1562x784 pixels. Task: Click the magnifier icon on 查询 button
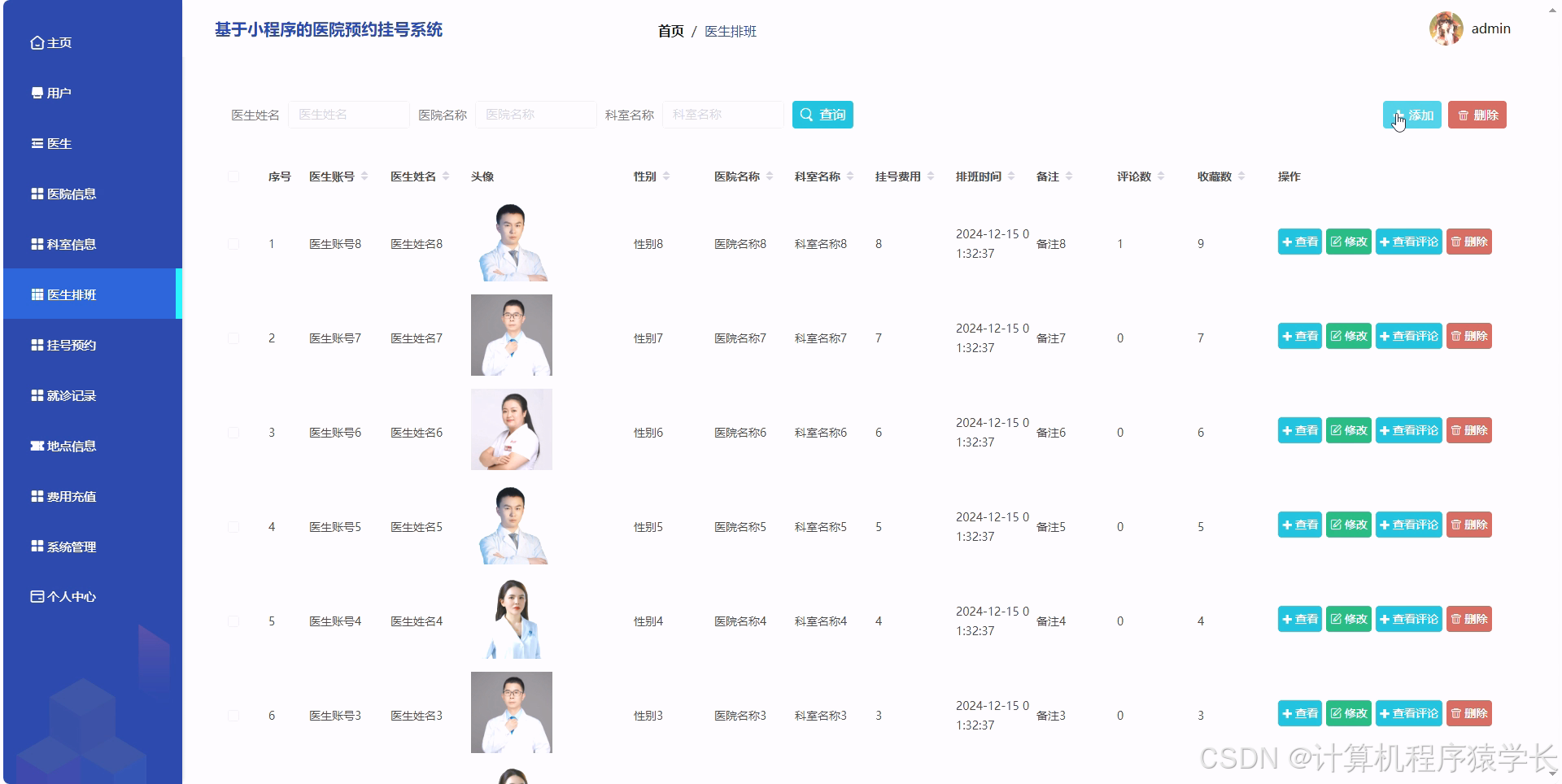point(807,115)
